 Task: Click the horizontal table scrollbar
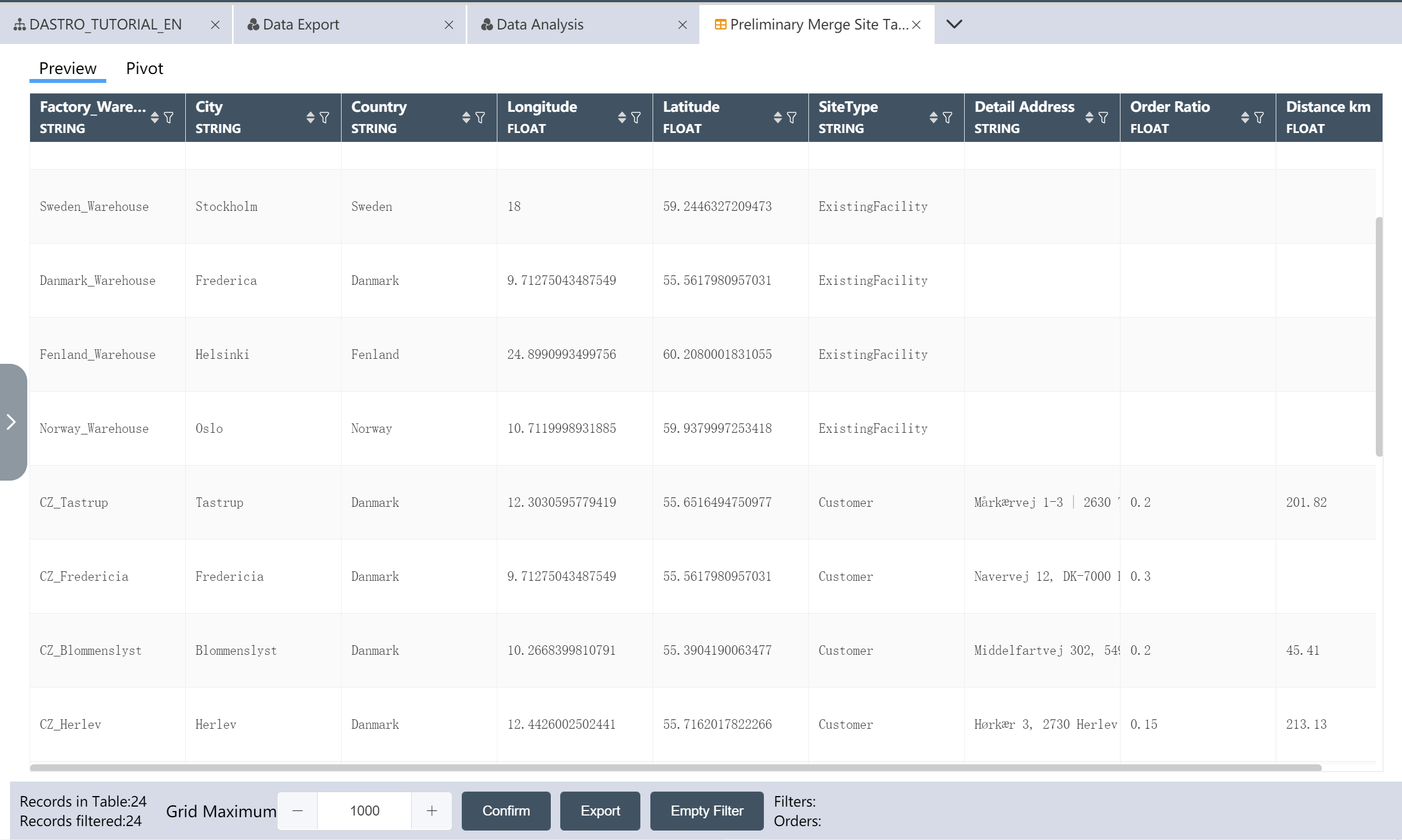[675, 768]
